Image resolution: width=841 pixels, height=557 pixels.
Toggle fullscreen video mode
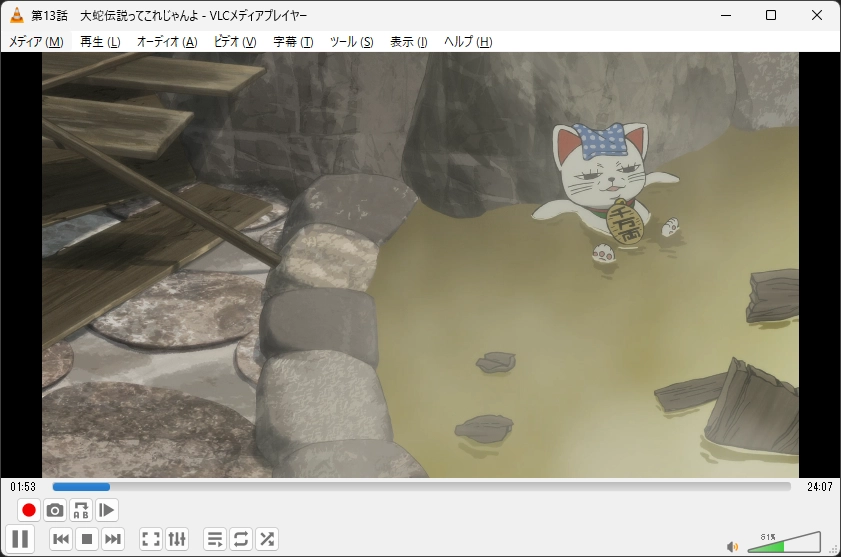point(151,540)
